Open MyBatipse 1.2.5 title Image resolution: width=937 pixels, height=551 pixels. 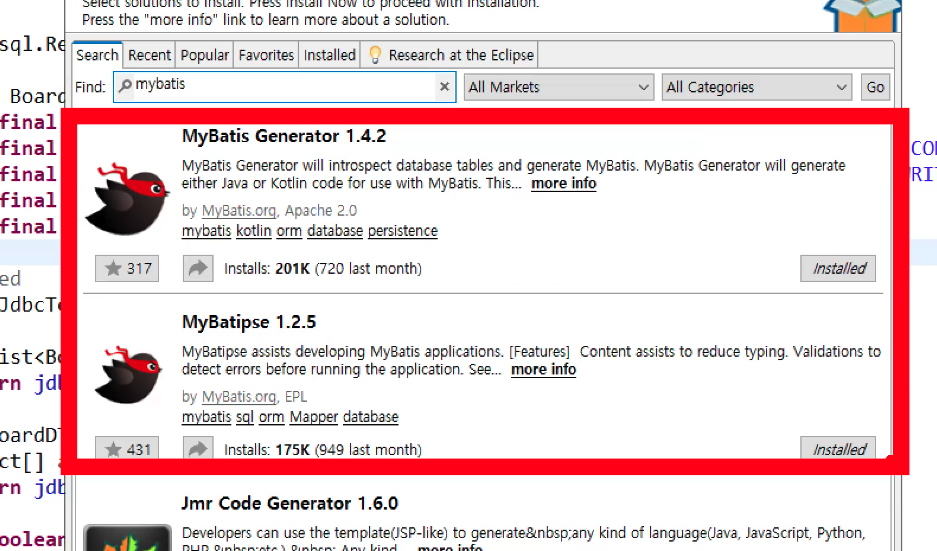[x=249, y=322]
